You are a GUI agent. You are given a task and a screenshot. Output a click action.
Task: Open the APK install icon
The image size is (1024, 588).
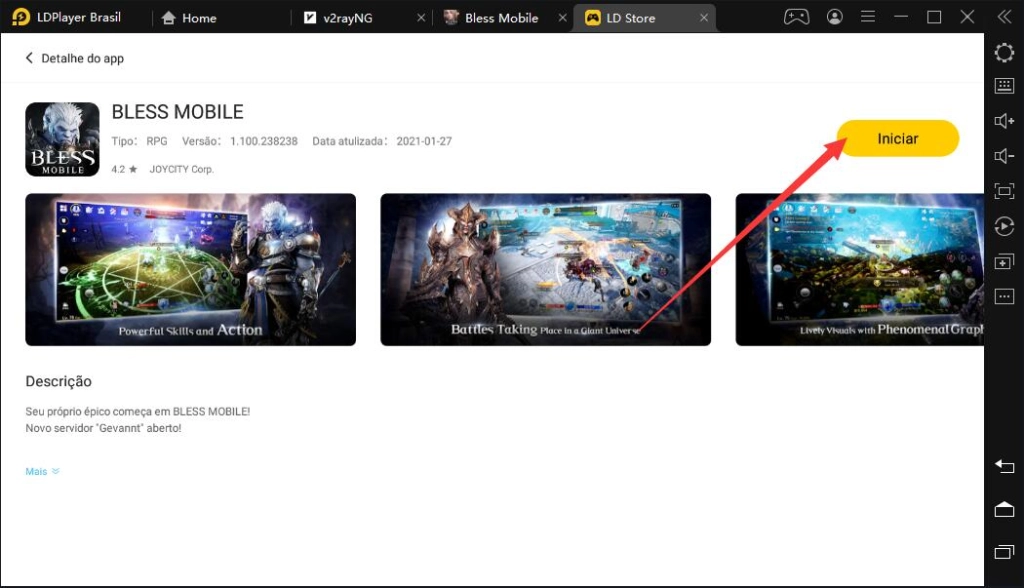(1006, 261)
